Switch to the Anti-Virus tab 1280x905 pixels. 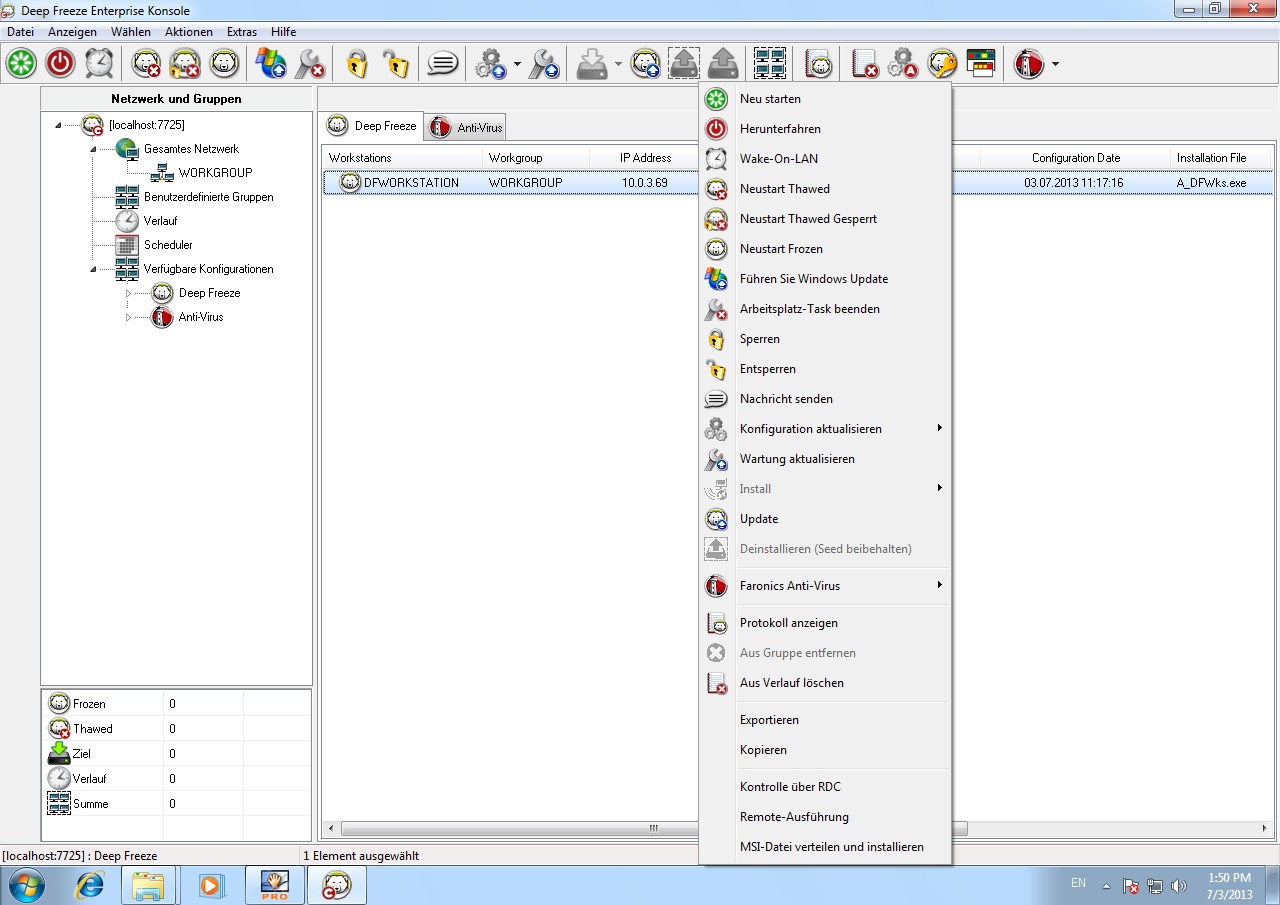[x=465, y=128]
